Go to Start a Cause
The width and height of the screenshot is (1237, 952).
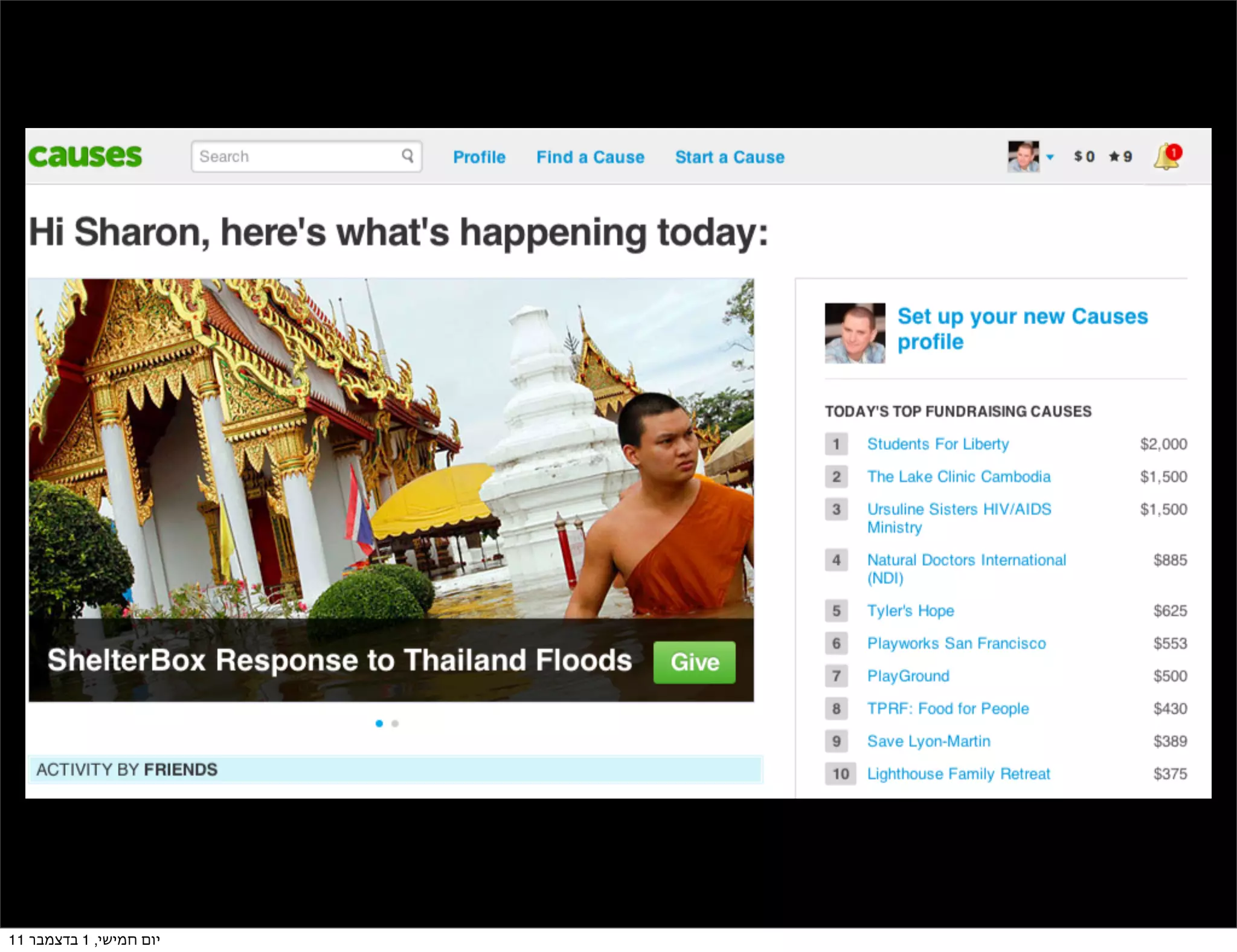(x=730, y=157)
